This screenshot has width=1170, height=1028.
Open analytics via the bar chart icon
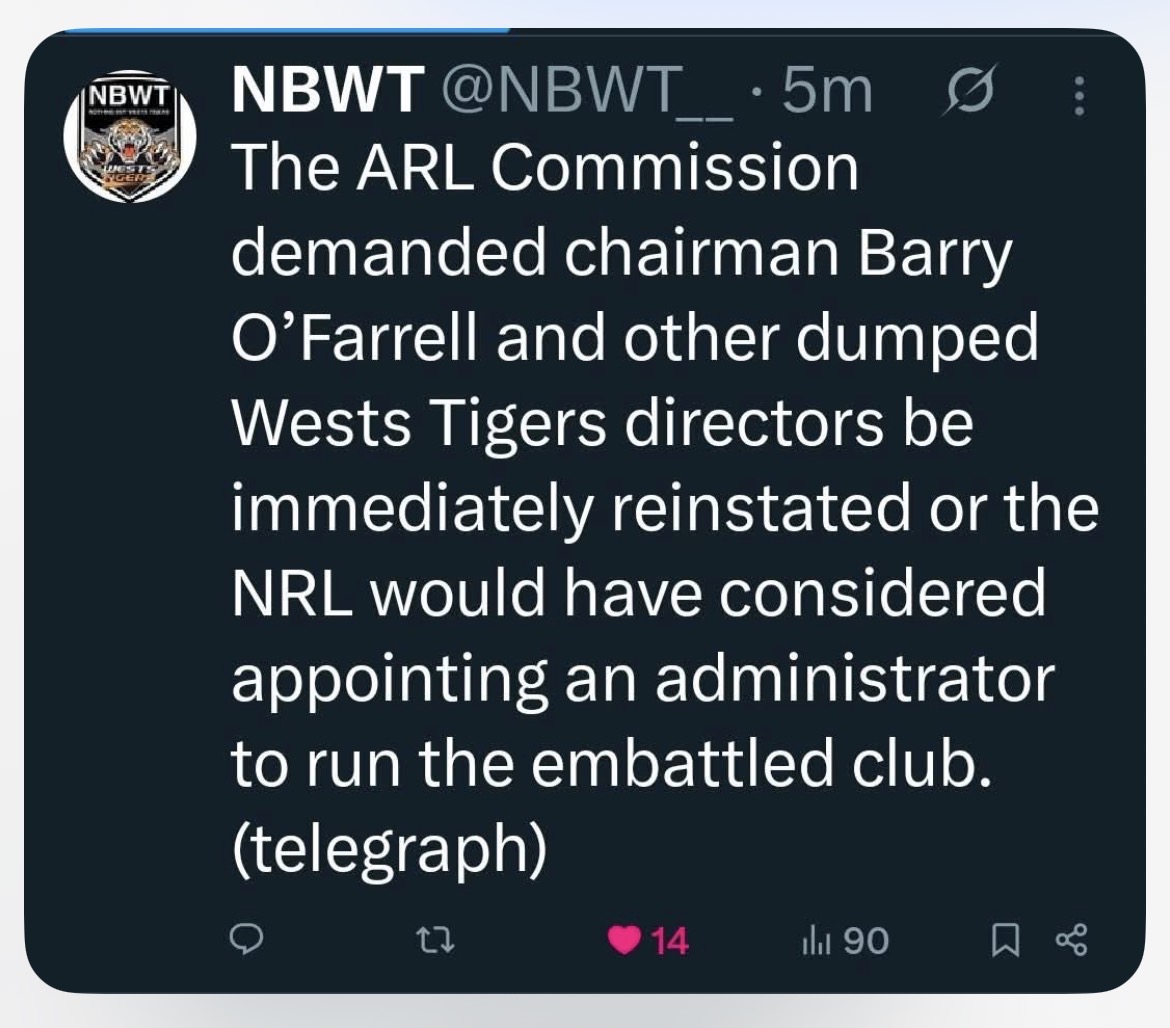(814, 940)
